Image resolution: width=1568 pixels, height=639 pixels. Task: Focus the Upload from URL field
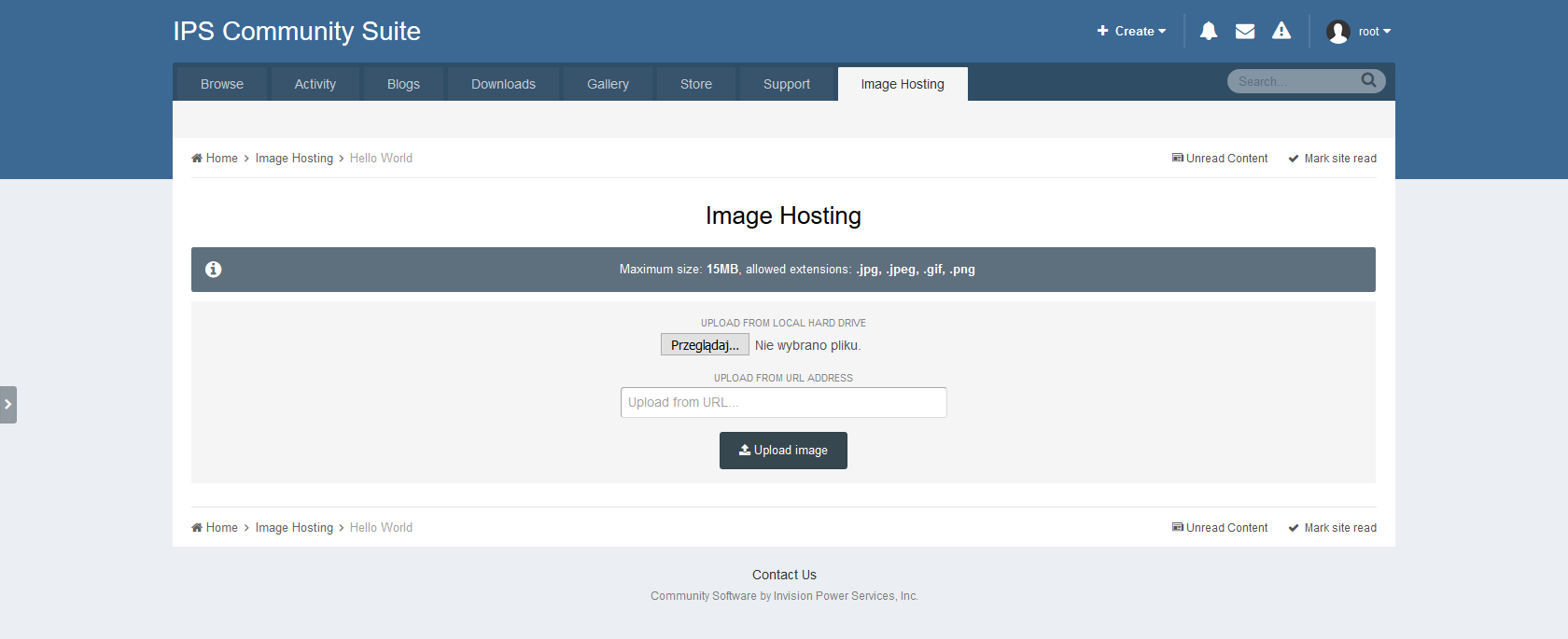point(783,403)
